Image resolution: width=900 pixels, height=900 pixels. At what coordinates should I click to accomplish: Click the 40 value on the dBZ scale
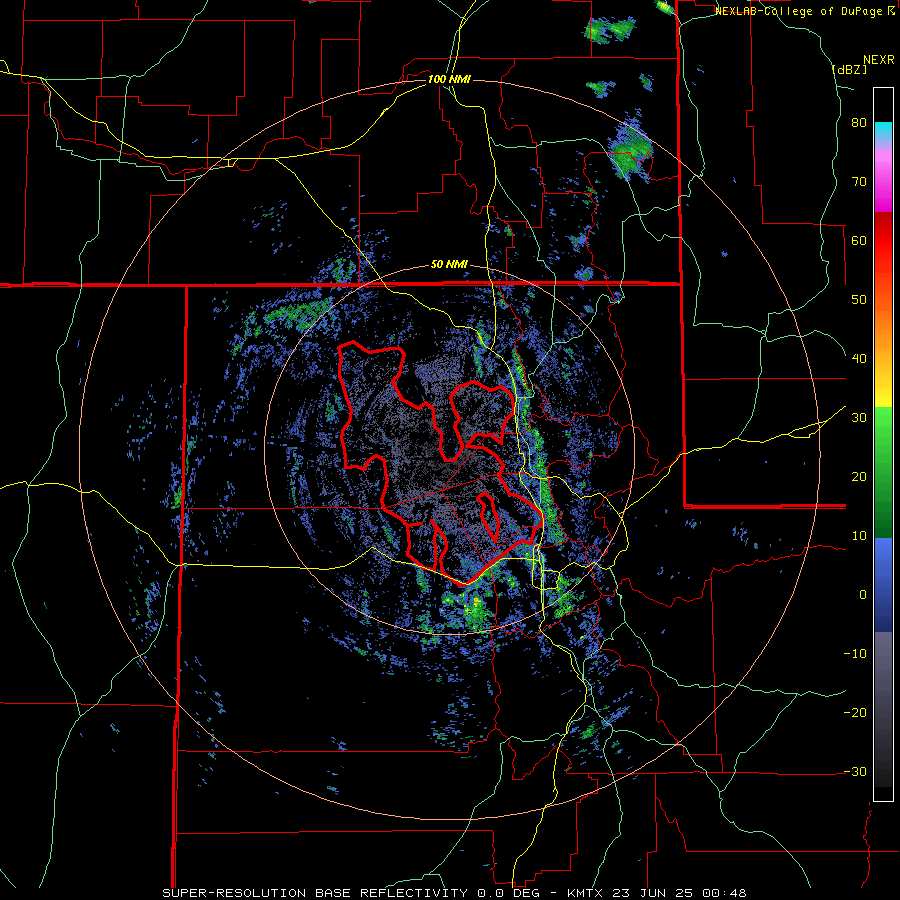(x=859, y=359)
